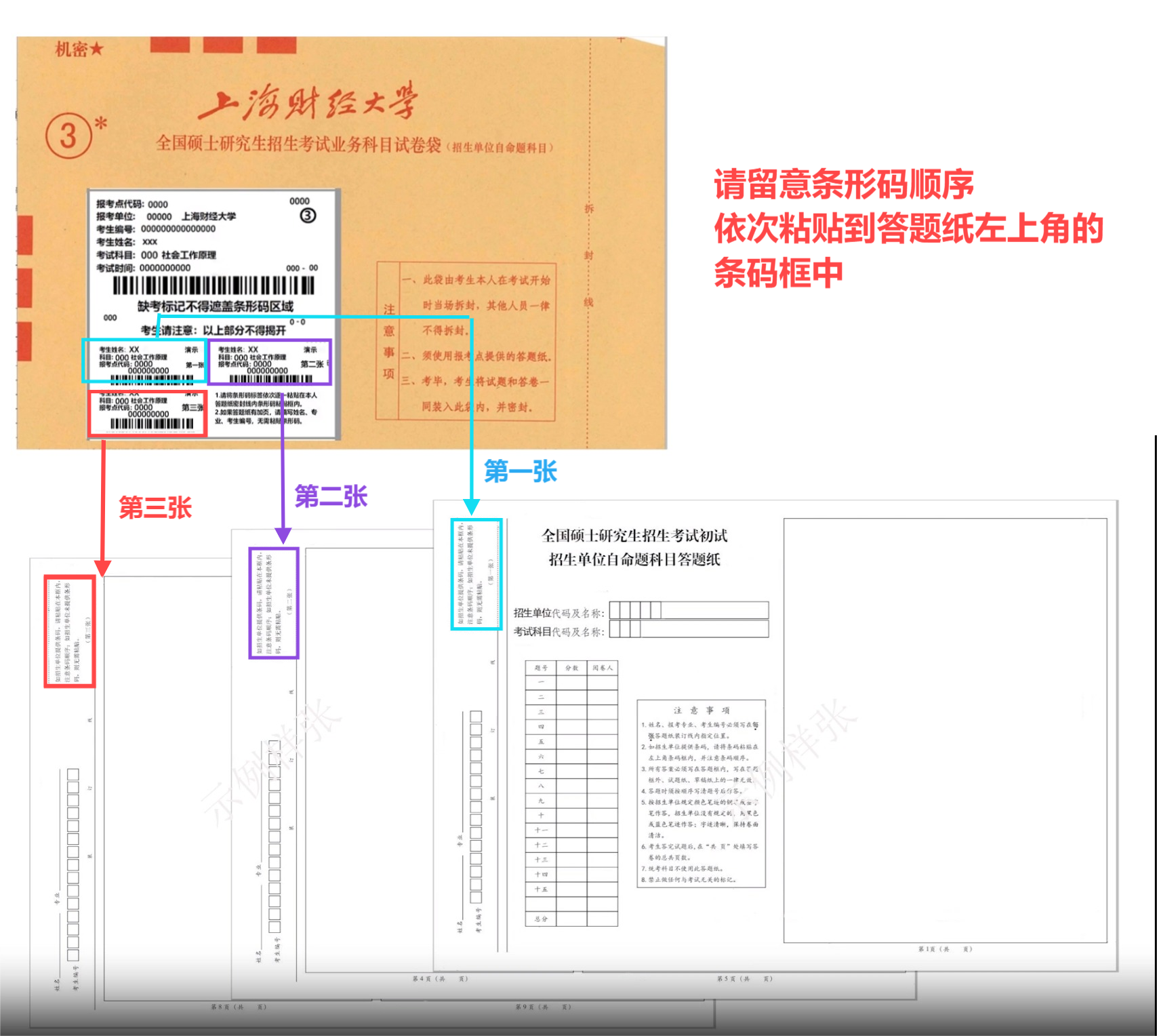Click the red barcode frame on third sheet

coord(69,631)
